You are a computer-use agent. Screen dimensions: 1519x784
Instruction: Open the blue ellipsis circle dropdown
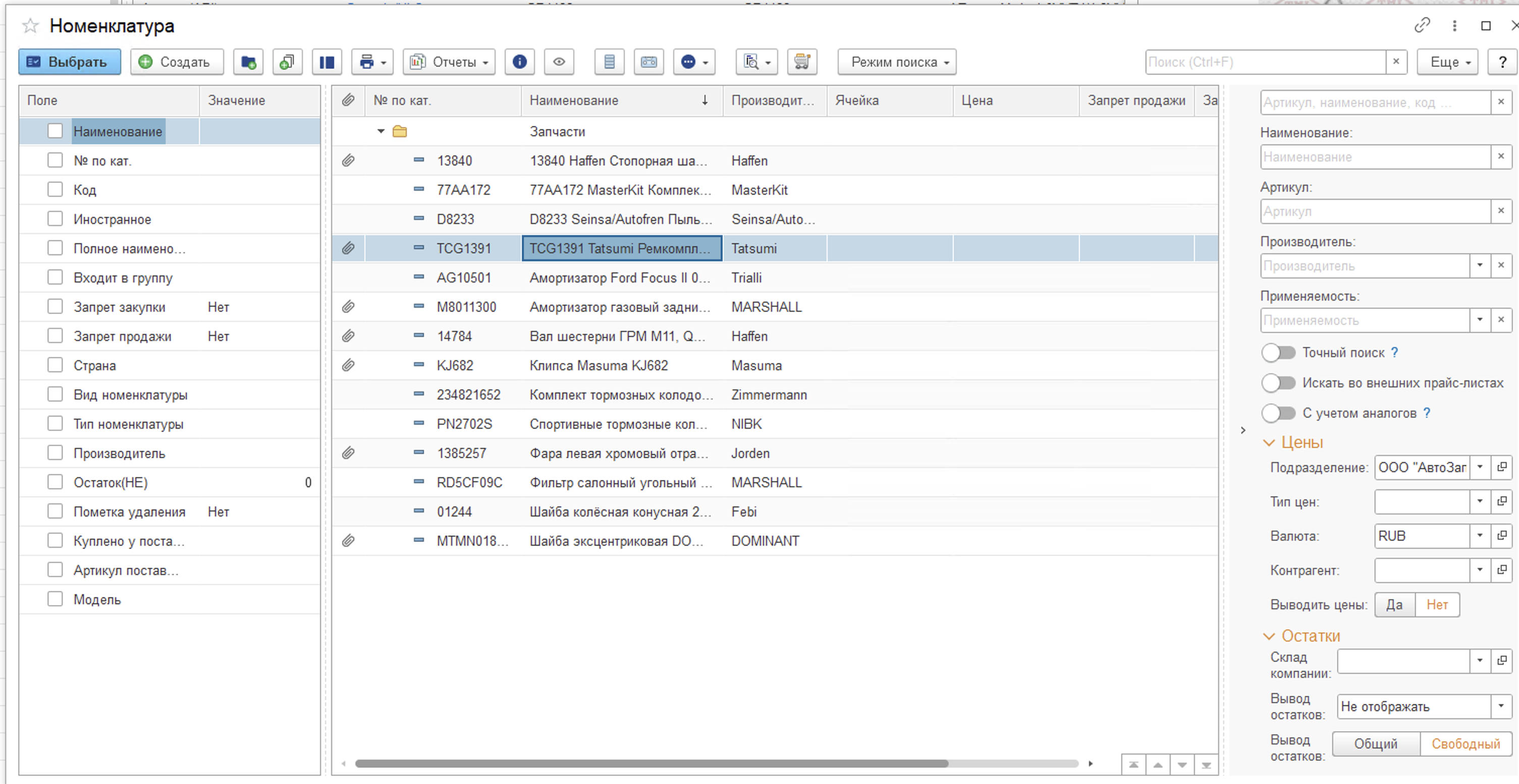[x=694, y=62]
